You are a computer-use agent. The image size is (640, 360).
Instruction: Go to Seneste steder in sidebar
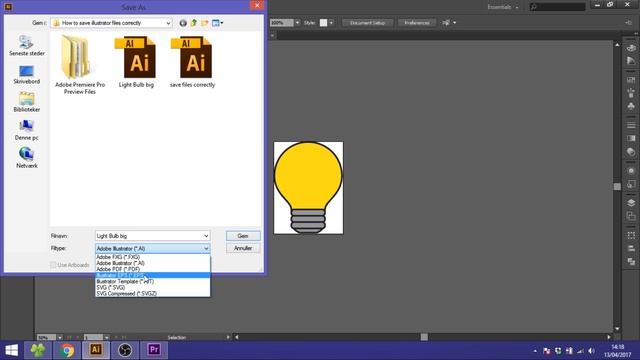[x=27, y=46]
